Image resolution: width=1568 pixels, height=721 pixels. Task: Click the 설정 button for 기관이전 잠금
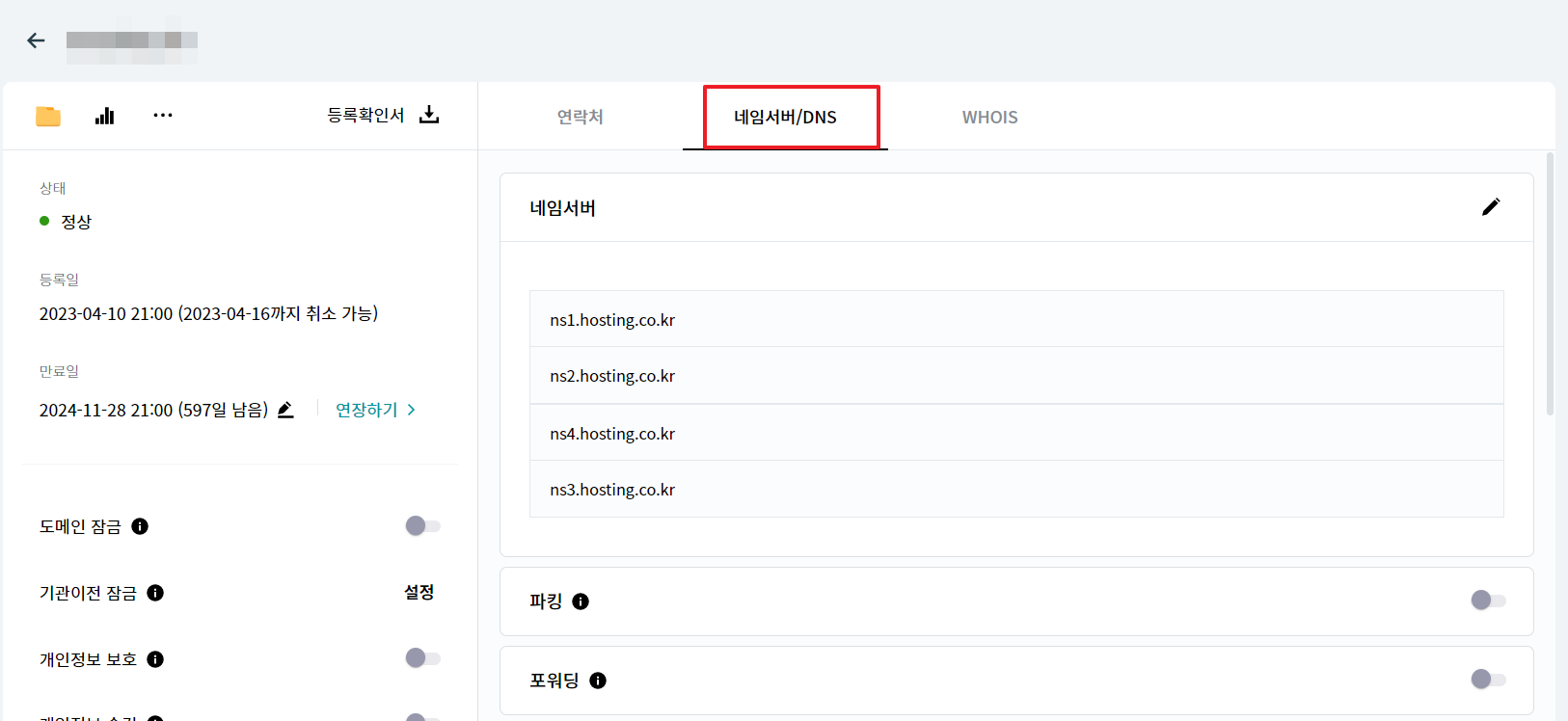click(419, 592)
